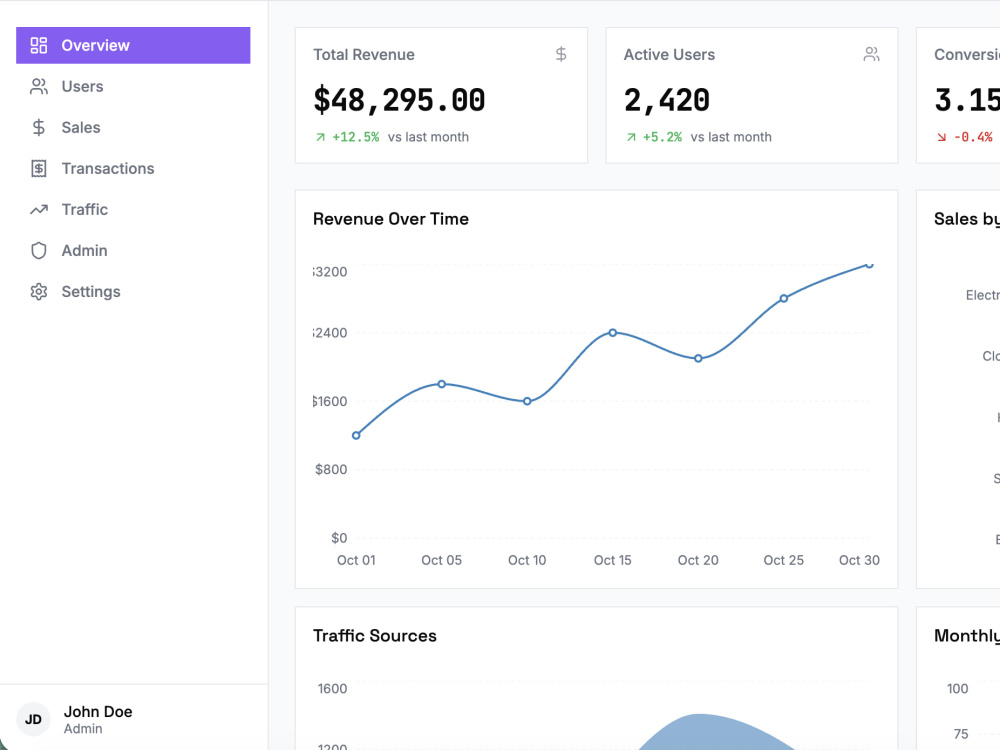Select the Admin menu item
The height and width of the screenshot is (750, 1000).
click(133, 251)
